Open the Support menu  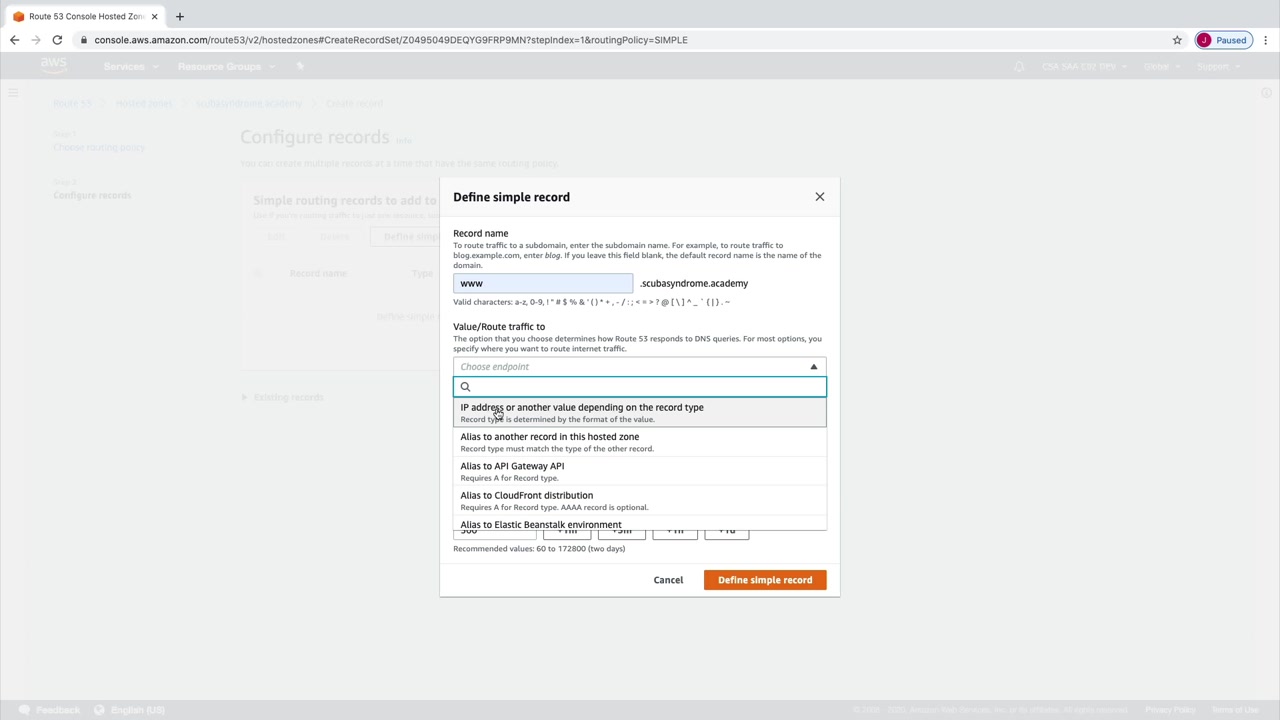(x=1217, y=67)
